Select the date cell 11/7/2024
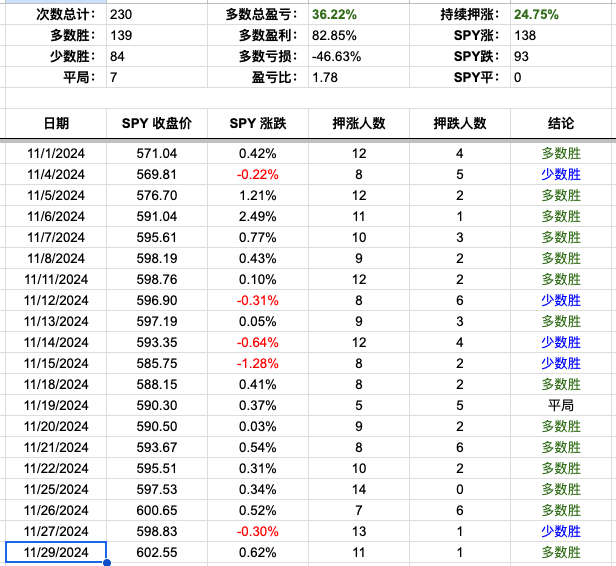616x566 pixels. tap(56, 237)
